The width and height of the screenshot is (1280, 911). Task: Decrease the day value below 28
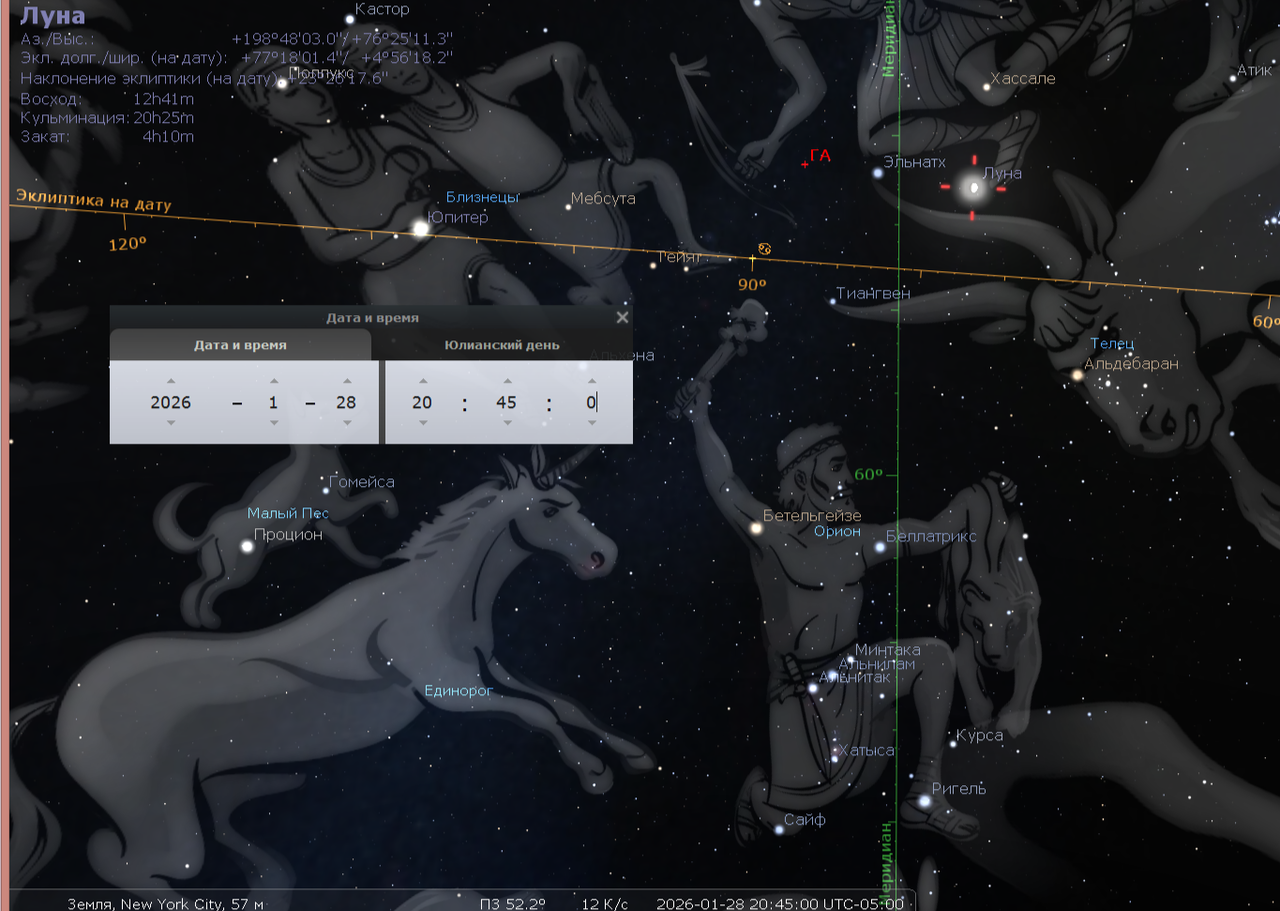[x=347, y=423]
